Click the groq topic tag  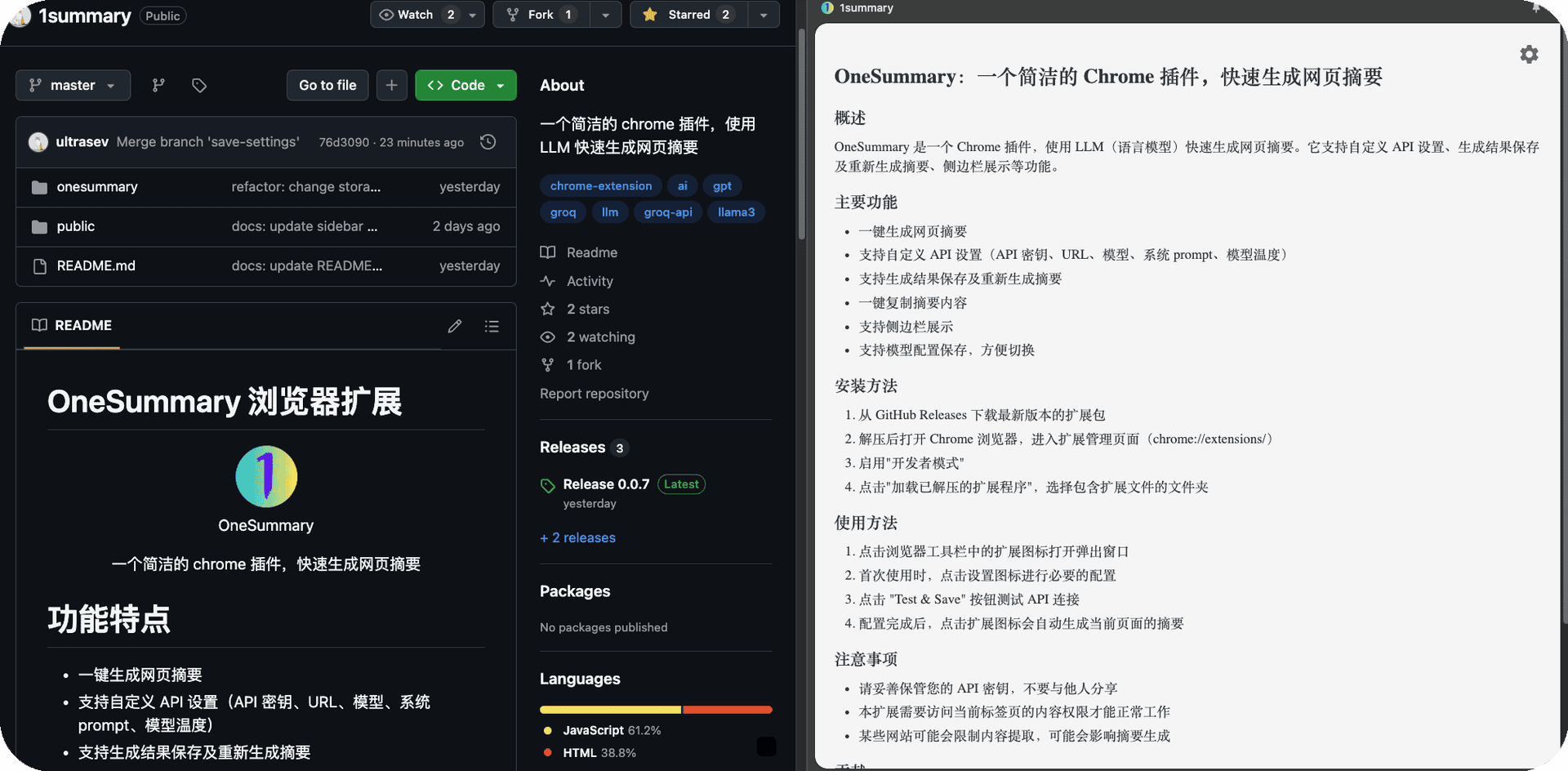[563, 212]
